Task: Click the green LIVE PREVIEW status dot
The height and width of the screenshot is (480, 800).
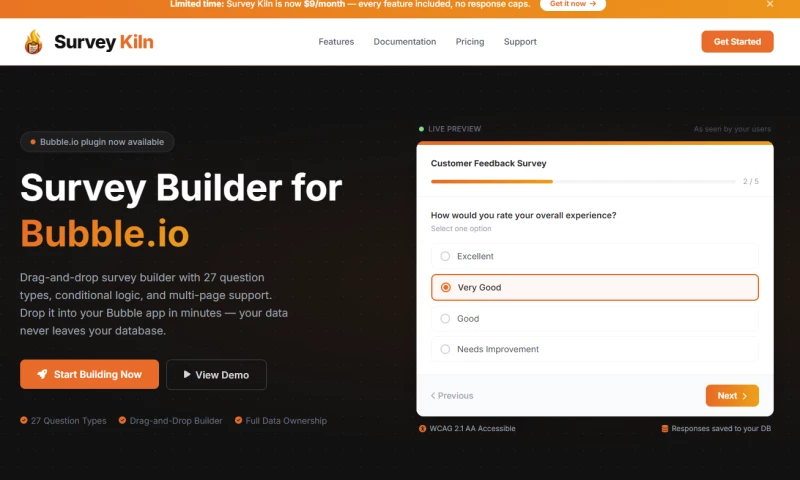Action: [421, 129]
